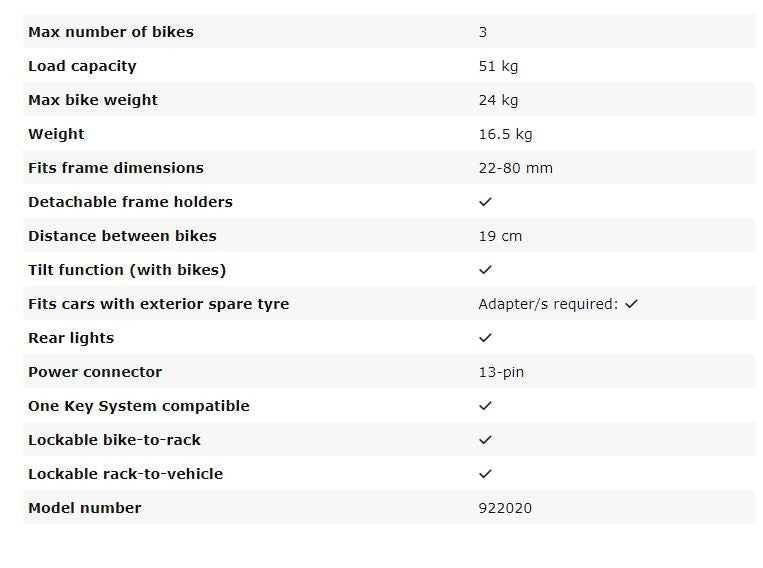Click checkmark beside Adapter/s required

(x=631, y=304)
